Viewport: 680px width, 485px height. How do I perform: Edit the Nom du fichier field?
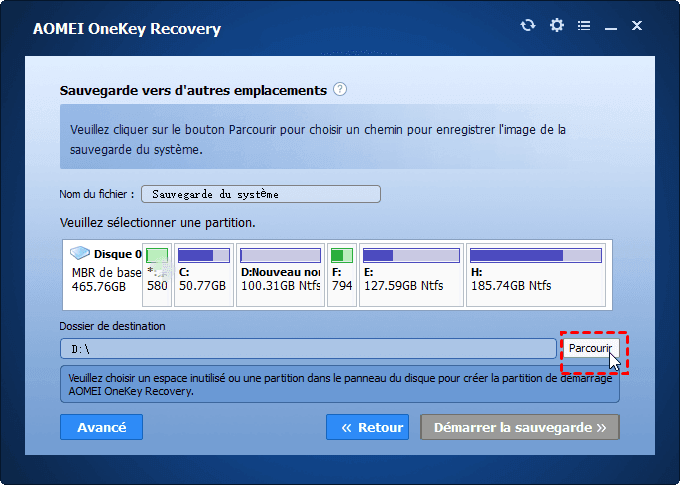tap(261, 194)
